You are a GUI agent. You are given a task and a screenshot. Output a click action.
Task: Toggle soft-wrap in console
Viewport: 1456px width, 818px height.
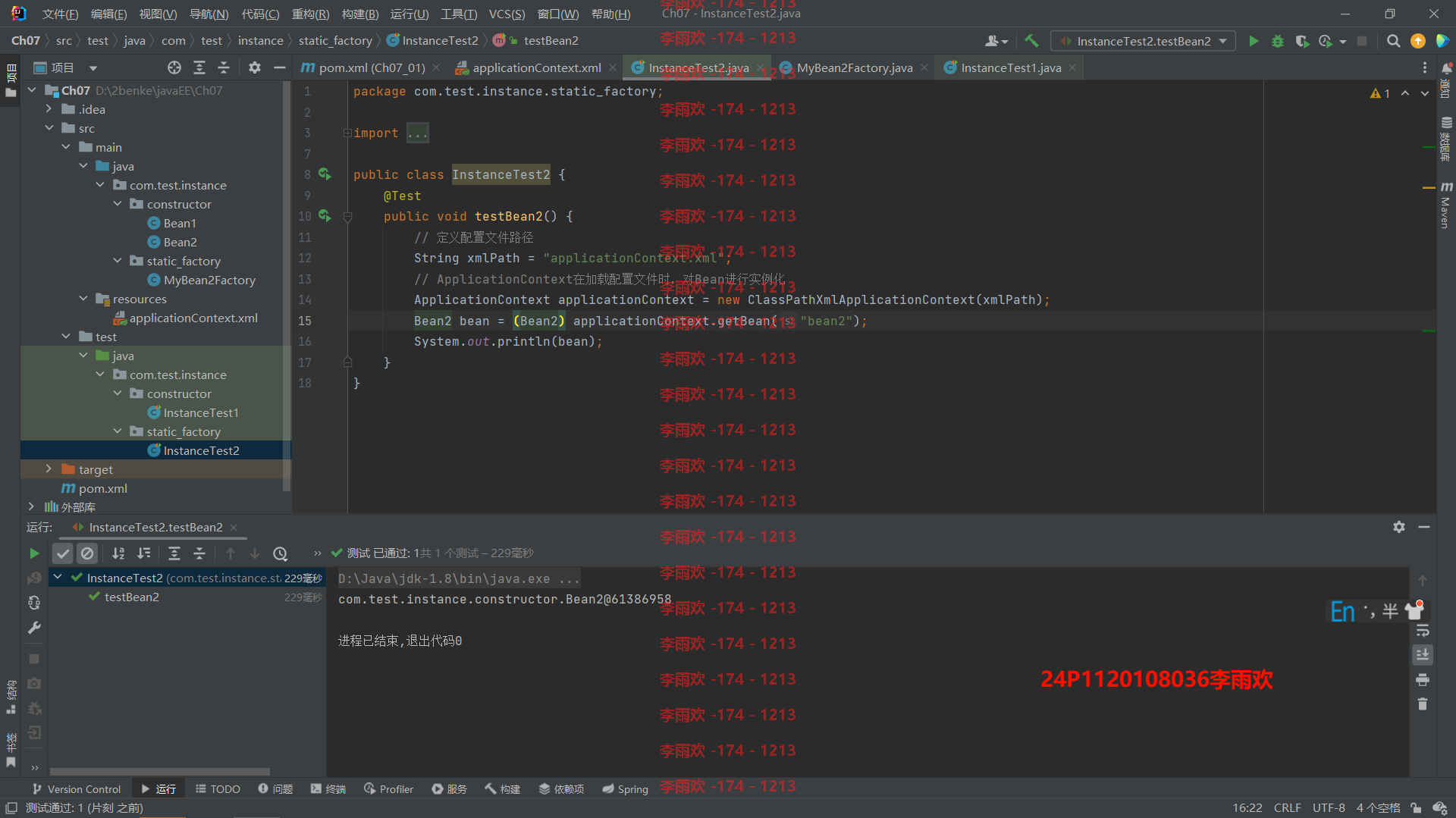1423,630
